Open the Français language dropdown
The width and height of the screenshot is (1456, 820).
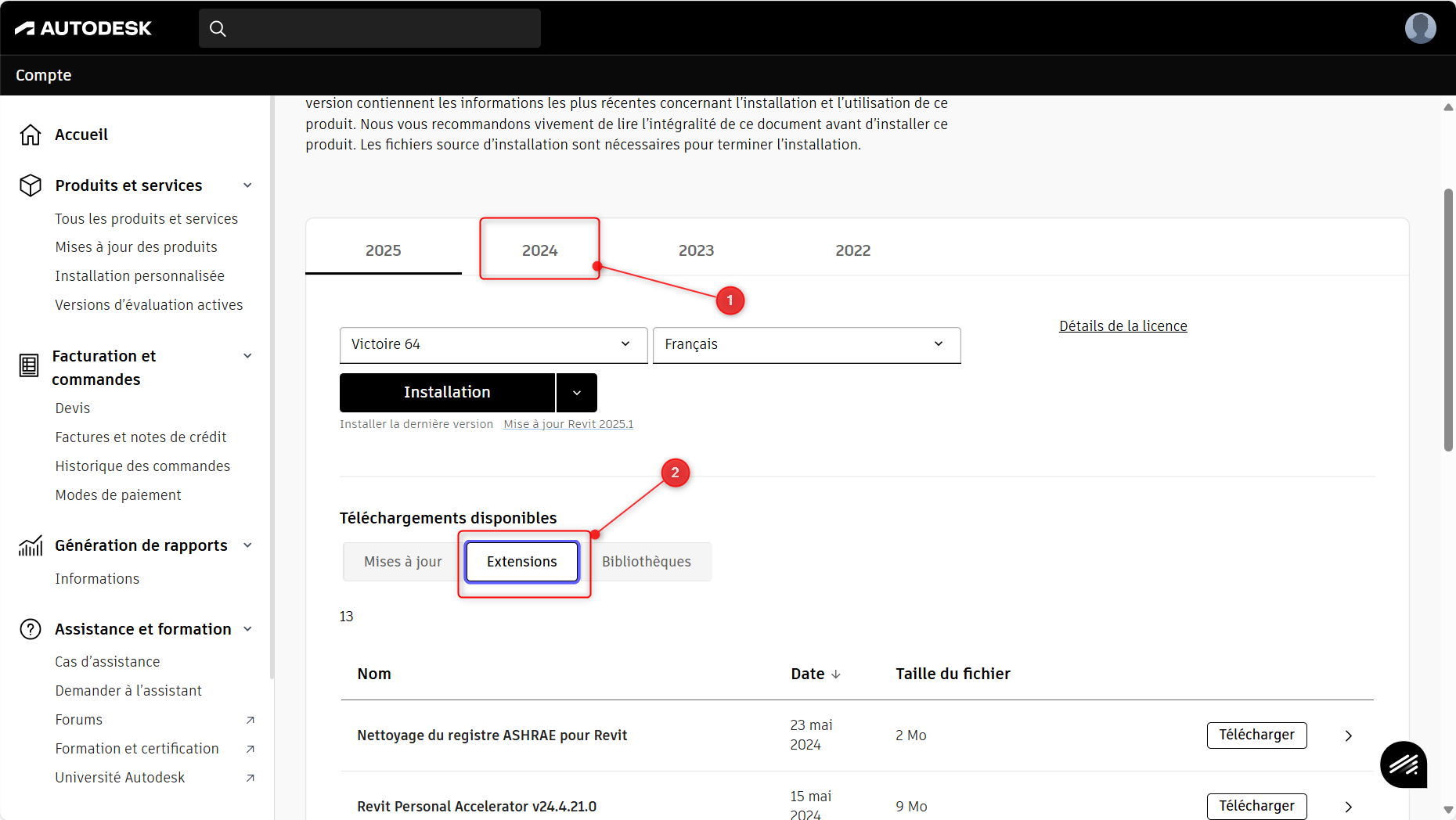click(806, 344)
